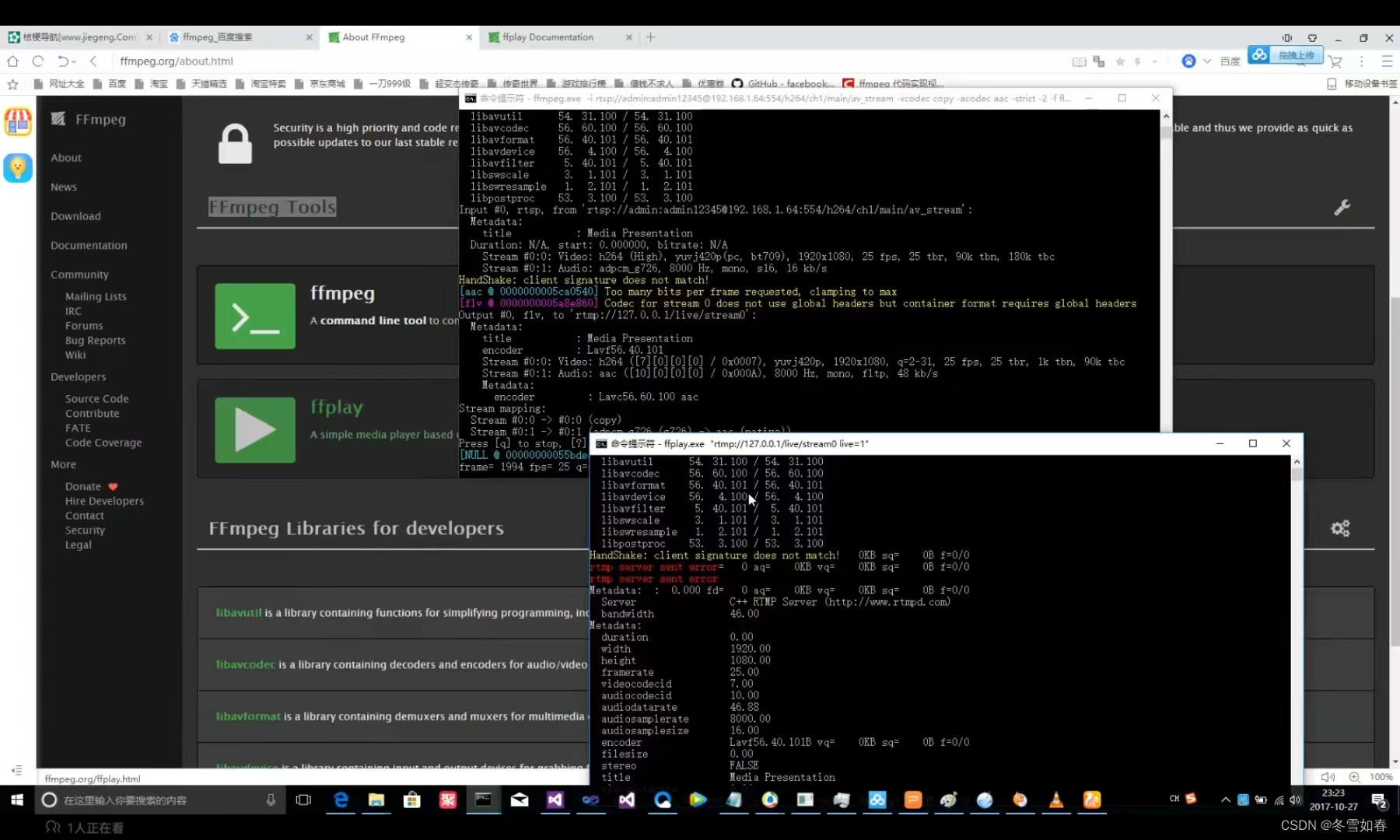Open the notification center icon
Image resolution: width=1400 pixels, height=840 pixels.
(1379, 800)
